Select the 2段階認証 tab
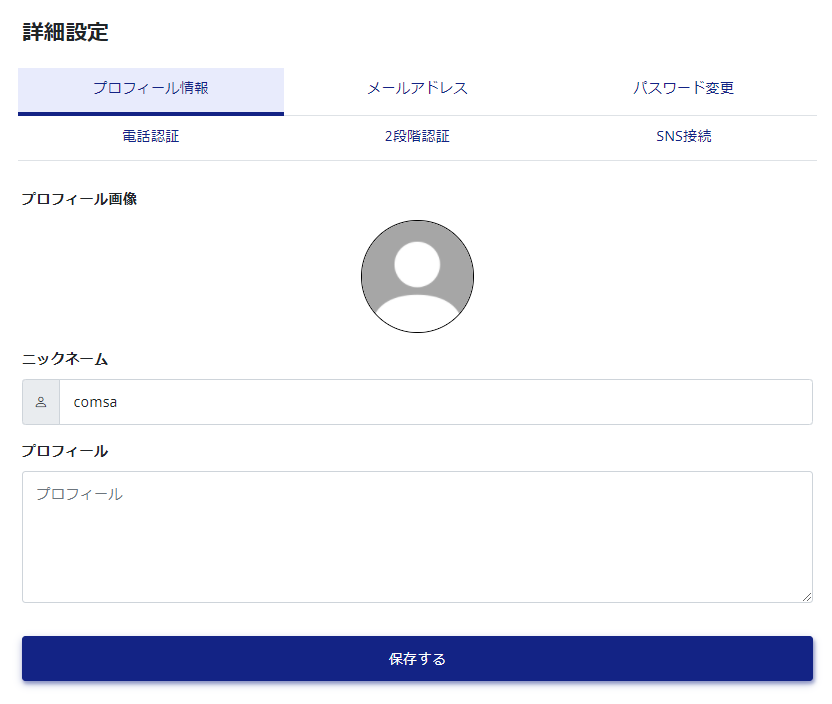 tap(417, 137)
